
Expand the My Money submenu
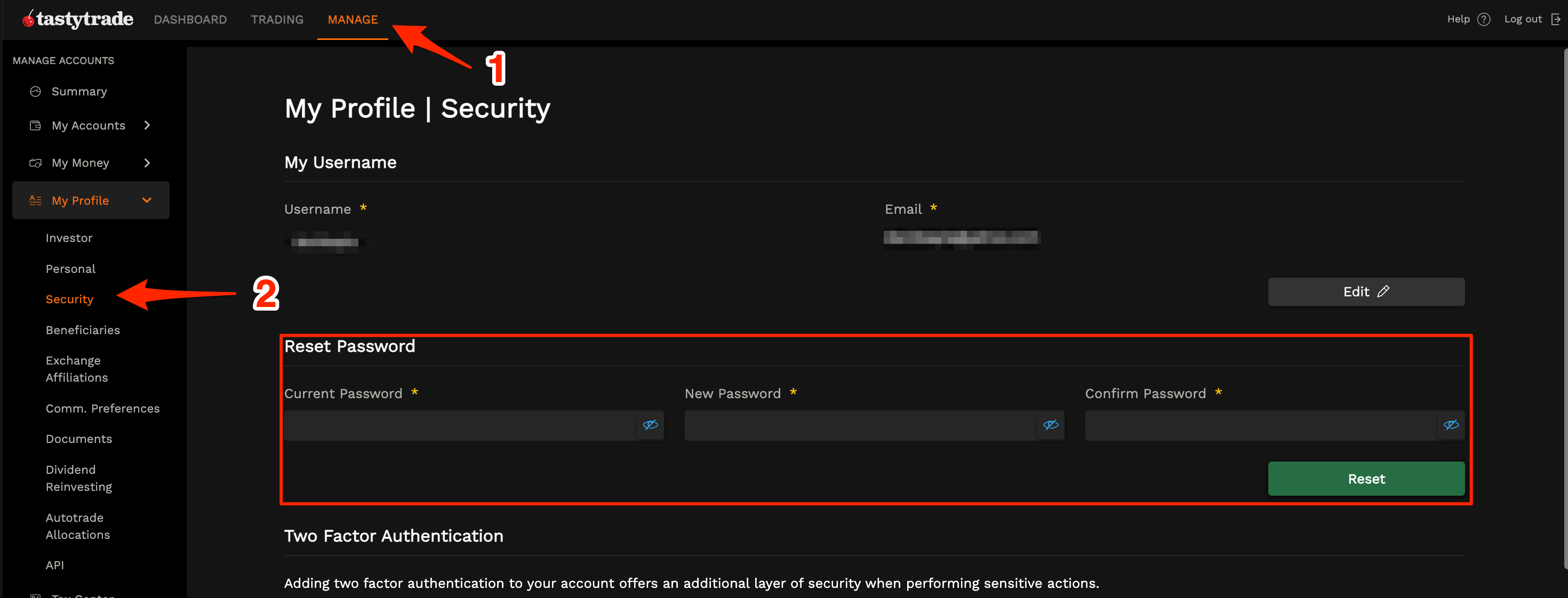(x=147, y=163)
